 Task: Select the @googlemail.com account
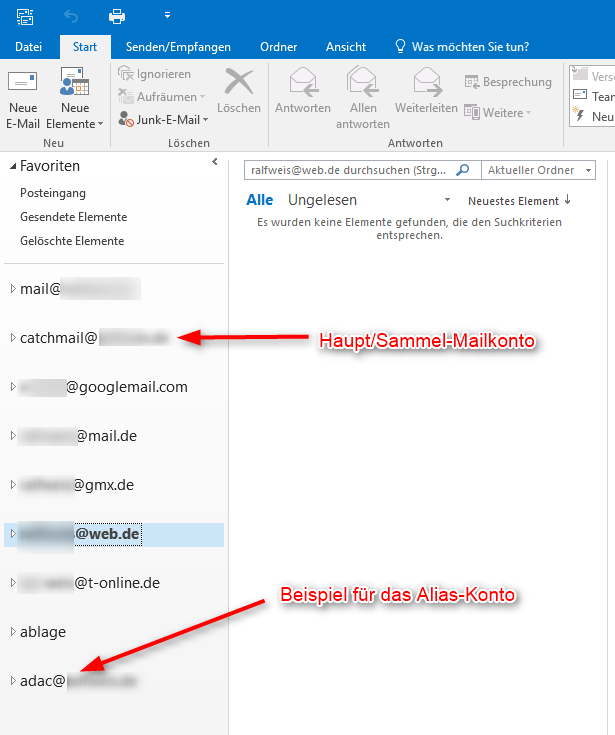click(x=103, y=387)
